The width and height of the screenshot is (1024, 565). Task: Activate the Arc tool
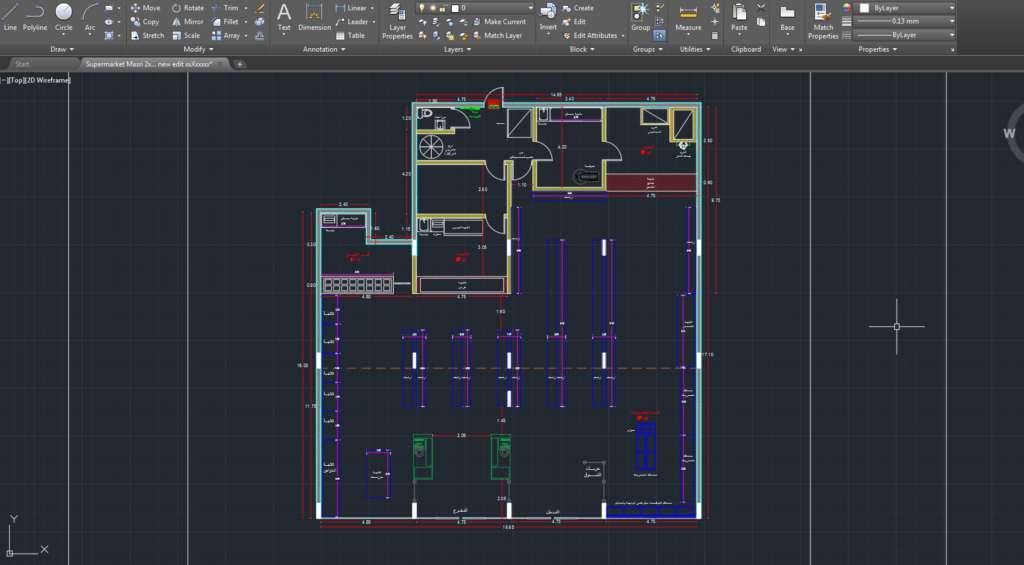(x=90, y=16)
